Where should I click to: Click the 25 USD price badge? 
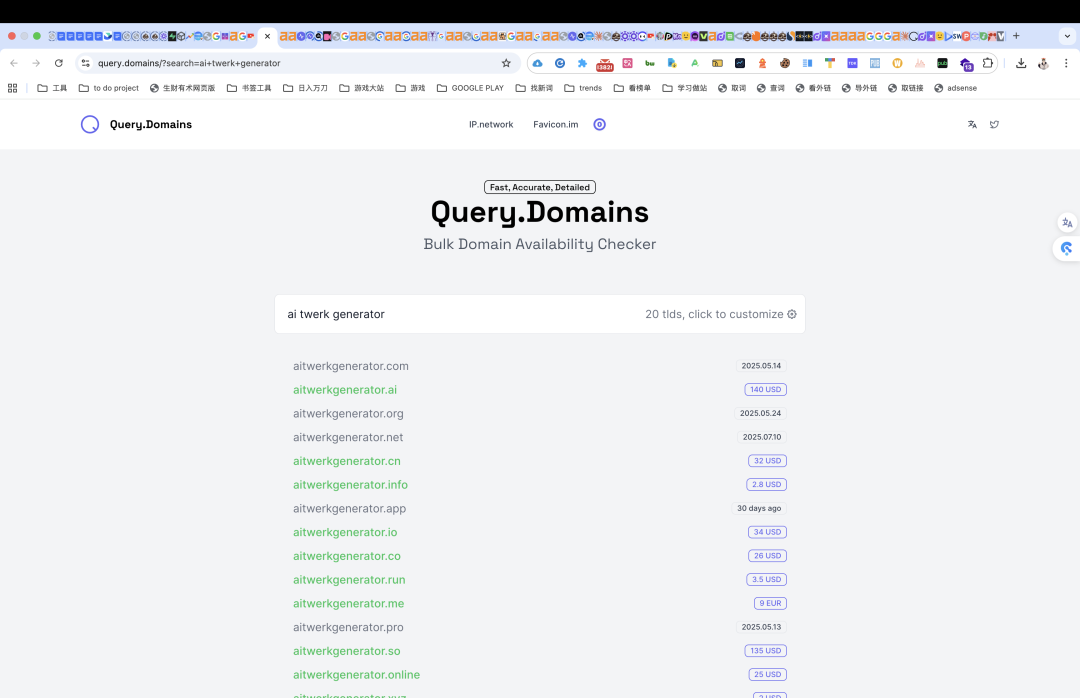pyautogui.click(x=767, y=675)
